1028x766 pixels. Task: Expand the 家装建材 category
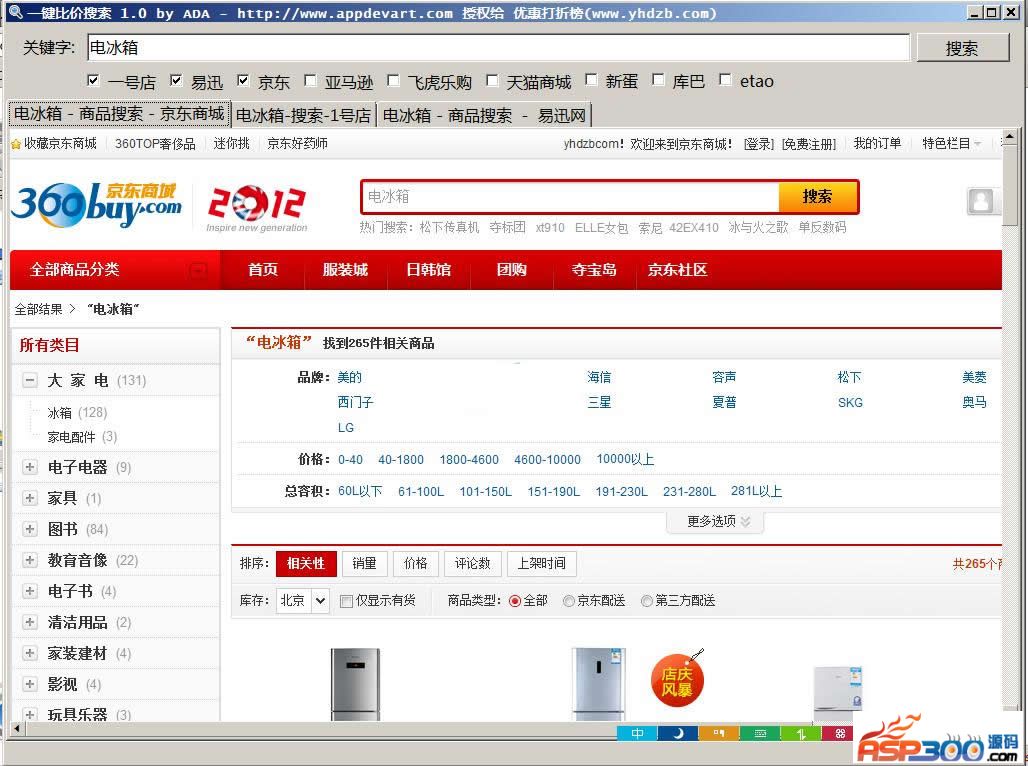[x=30, y=653]
